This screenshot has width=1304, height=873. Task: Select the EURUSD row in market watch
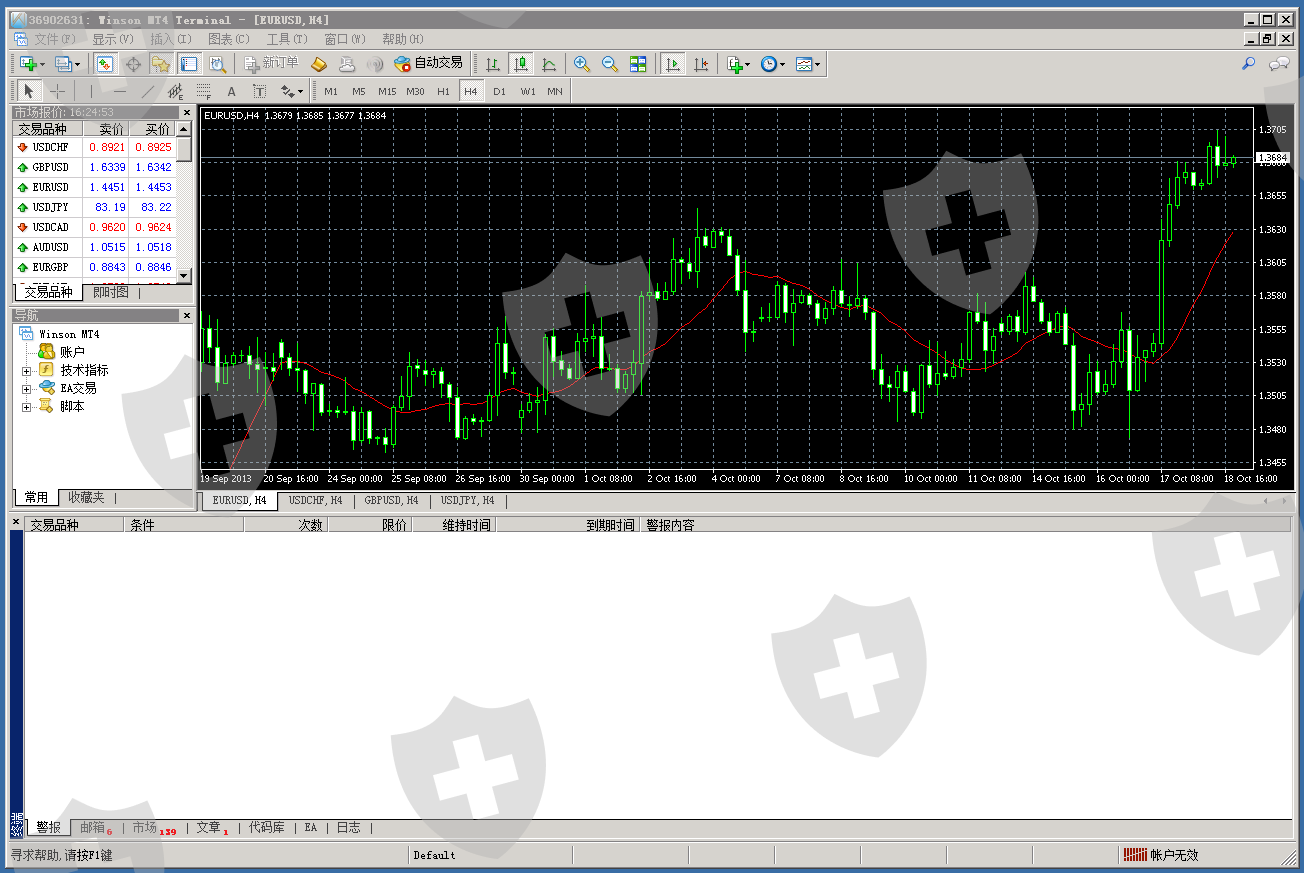tap(94, 187)
